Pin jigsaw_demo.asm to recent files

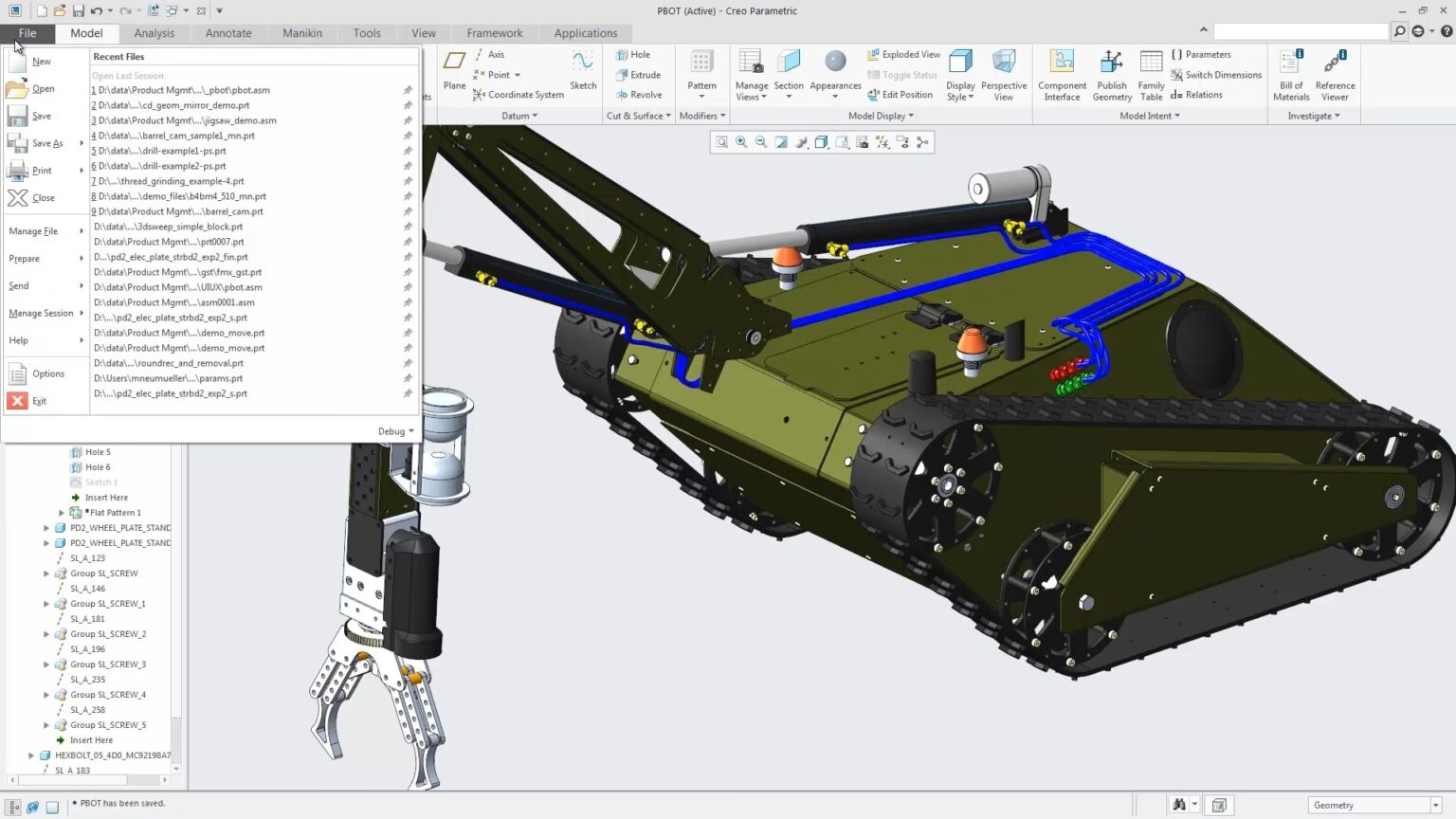(408, 120)
